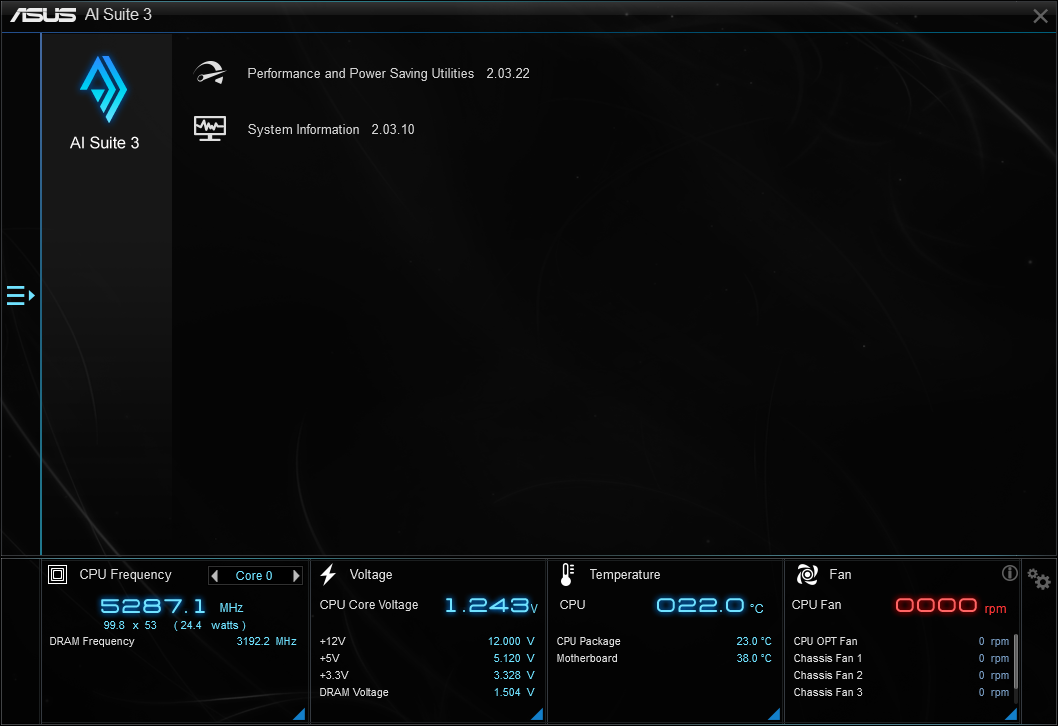Expand the CPU Frequency panel corner triangle
1058x726 pixels.
pos(299,714)
